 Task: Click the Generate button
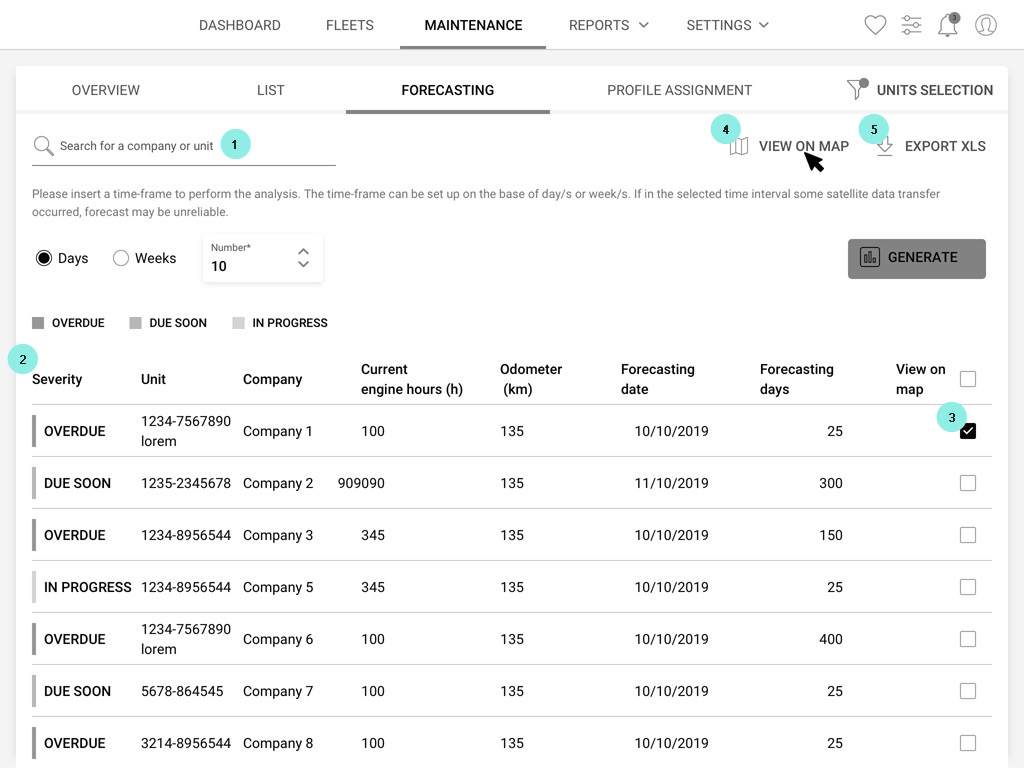point(917,259)
